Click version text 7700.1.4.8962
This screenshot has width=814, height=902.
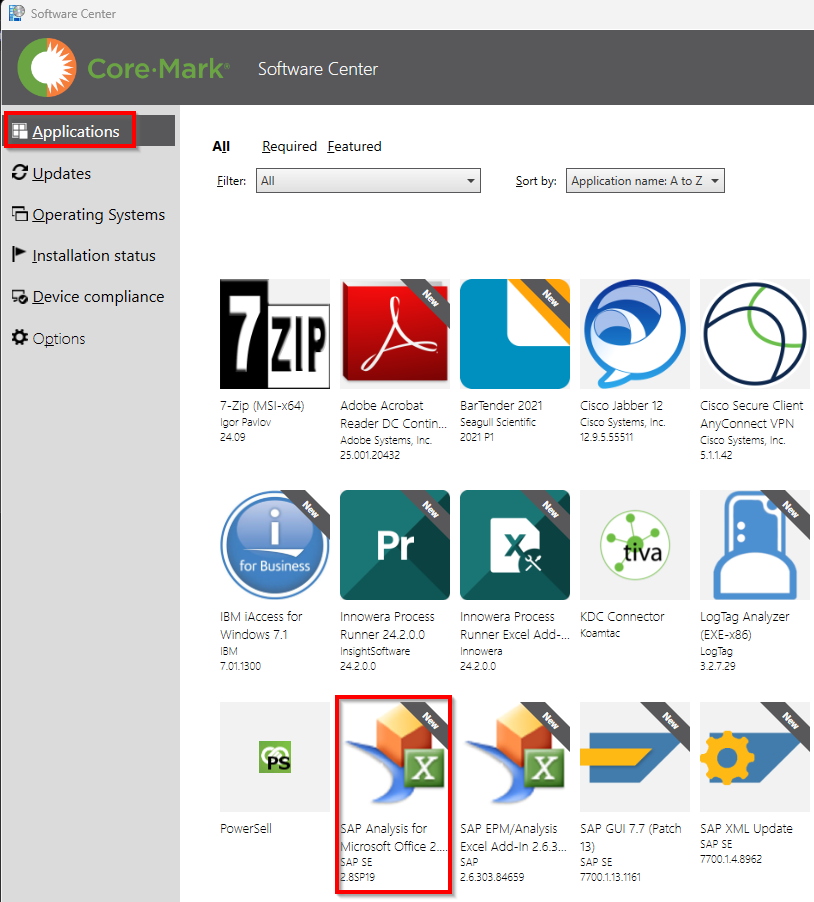coord(731,859)
